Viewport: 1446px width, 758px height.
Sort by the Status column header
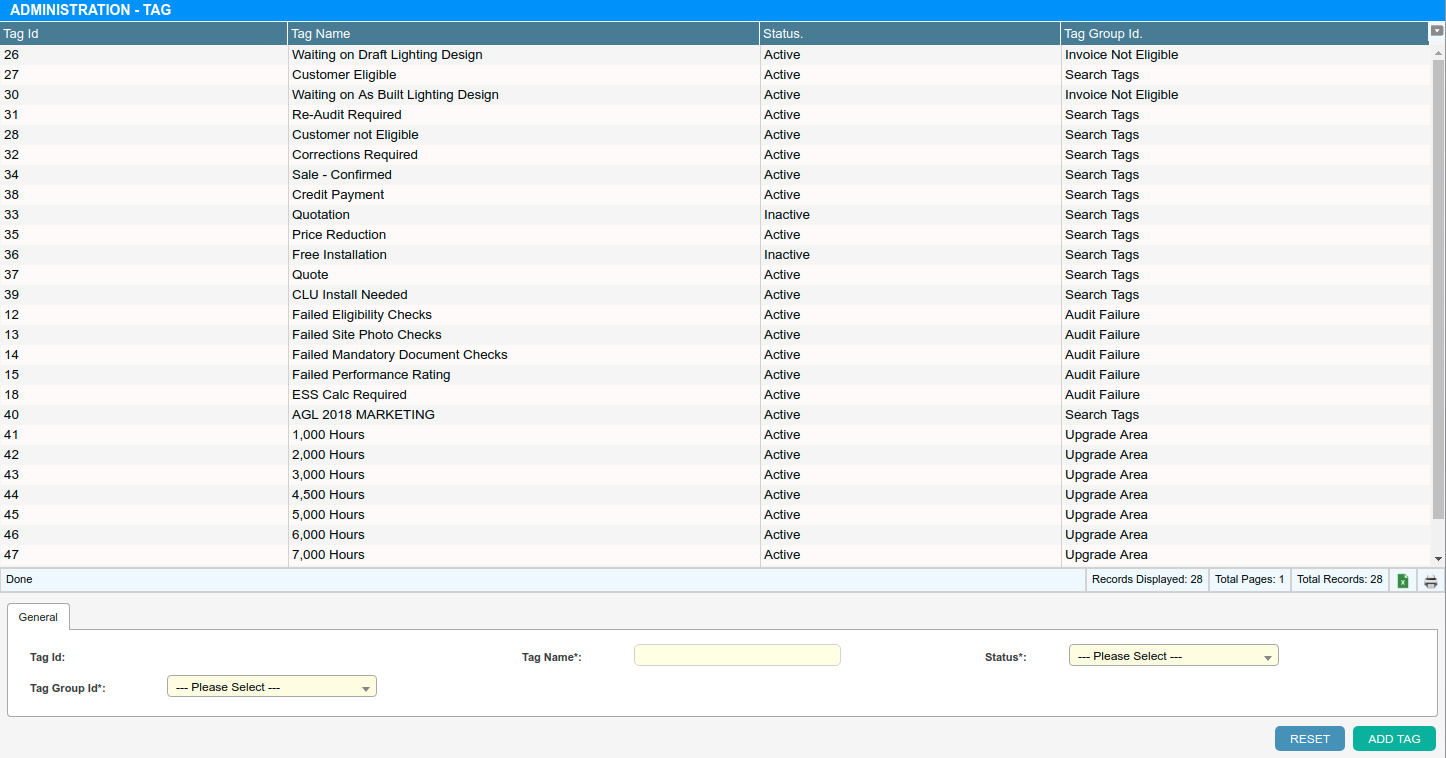[909, 34]
